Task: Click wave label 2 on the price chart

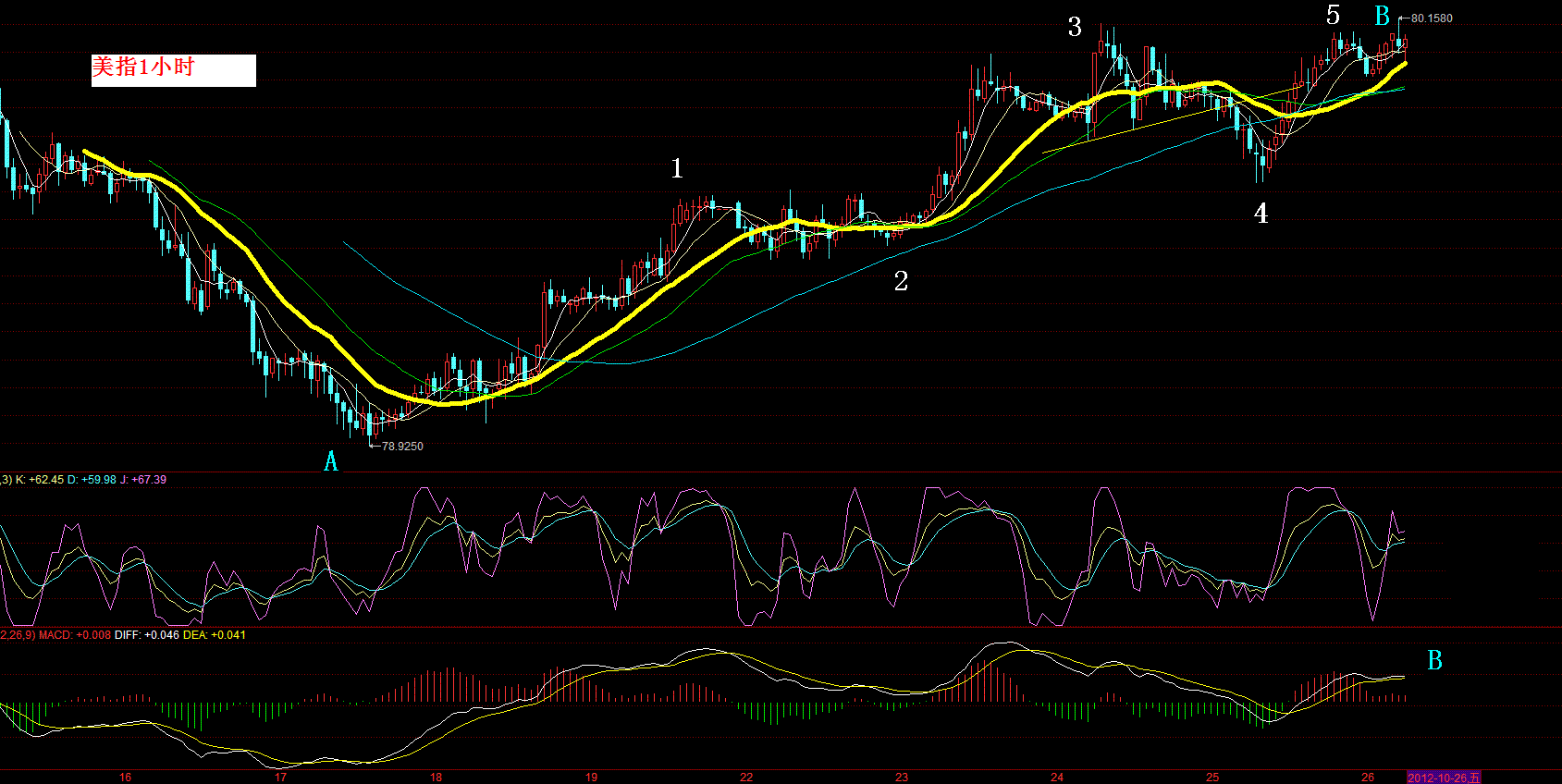Action: (x=901, y=281)
